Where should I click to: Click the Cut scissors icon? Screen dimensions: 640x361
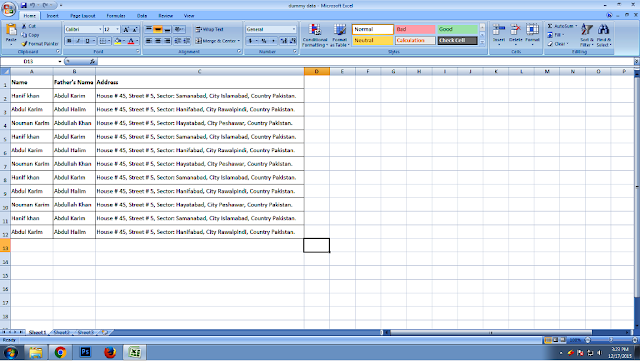pos(24,26)
